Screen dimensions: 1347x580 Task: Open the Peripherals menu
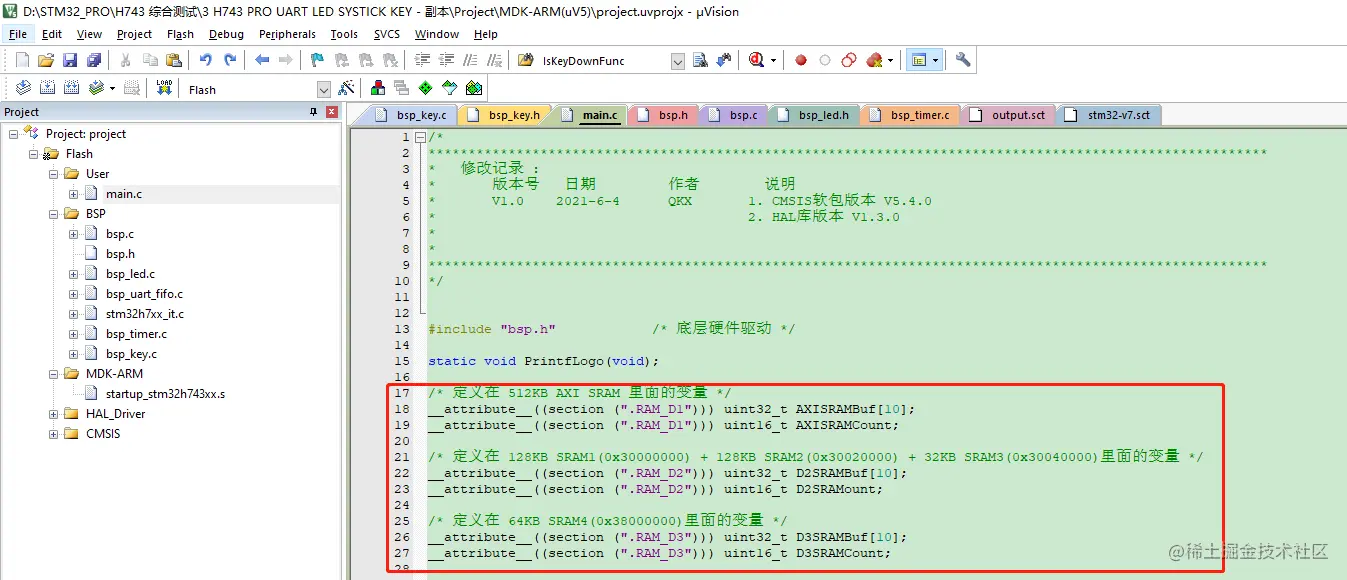click(x=287, y=34)
